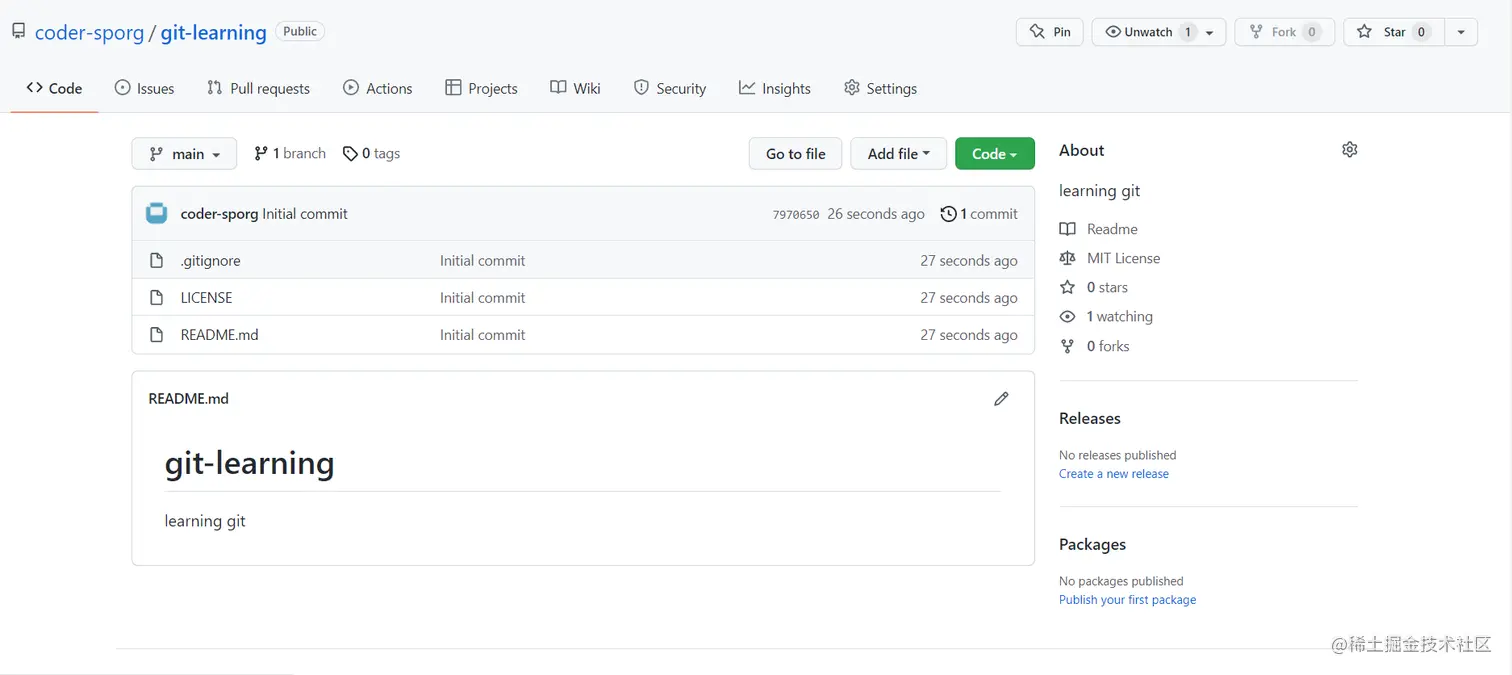Click the MIT License scale icon

click(x=1068, y=258)
